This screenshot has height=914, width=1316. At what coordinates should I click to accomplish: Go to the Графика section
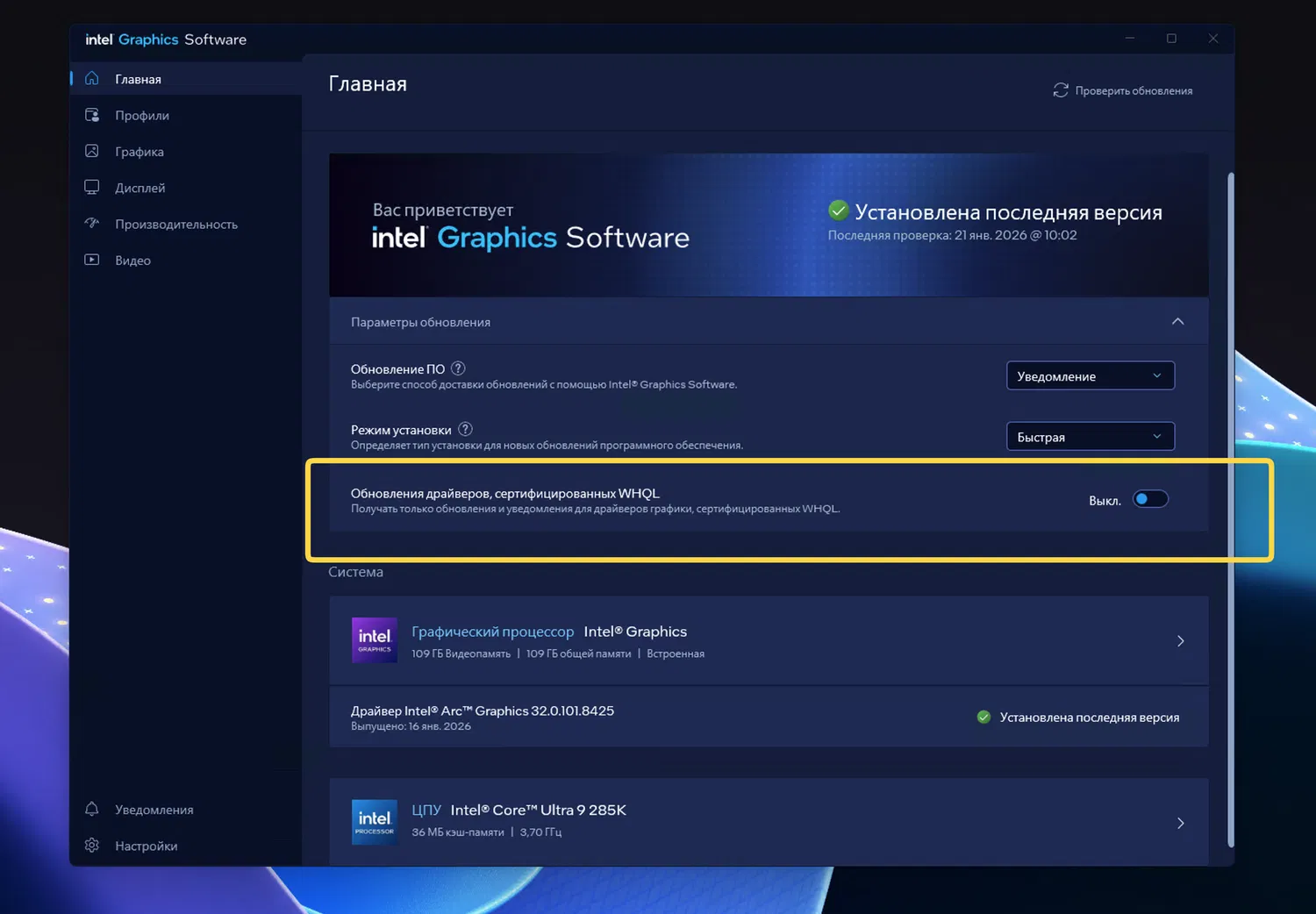tap(186, 151)
